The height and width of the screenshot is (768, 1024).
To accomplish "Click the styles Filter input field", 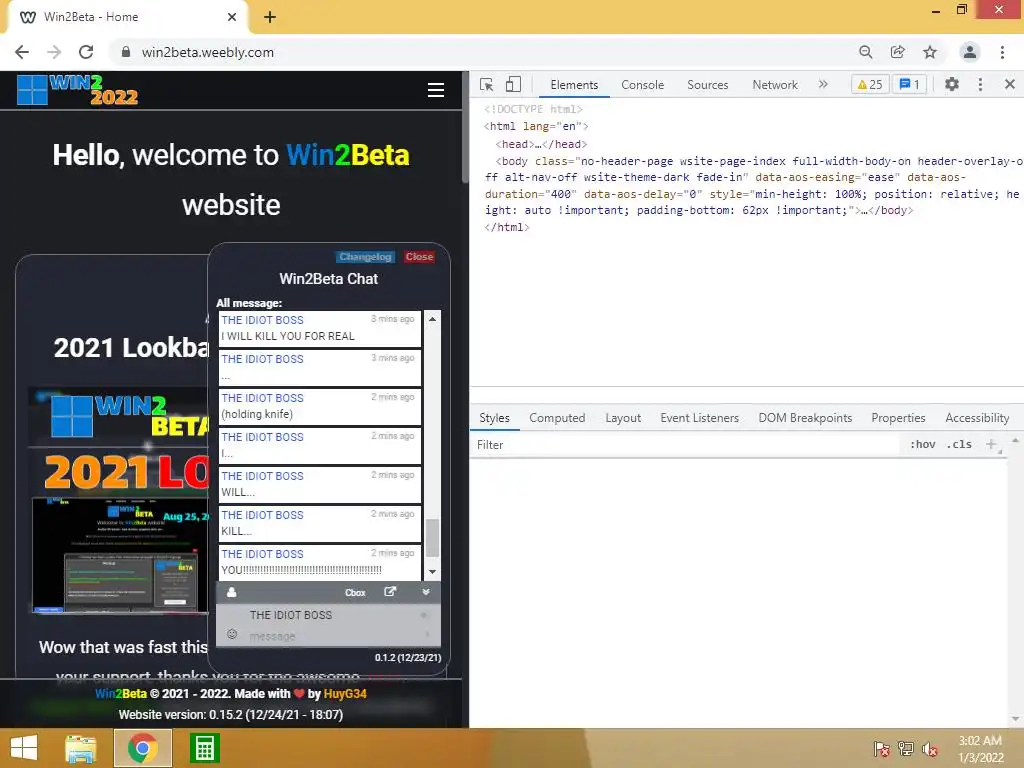I will pyautogui.click(x=686, y=445).
